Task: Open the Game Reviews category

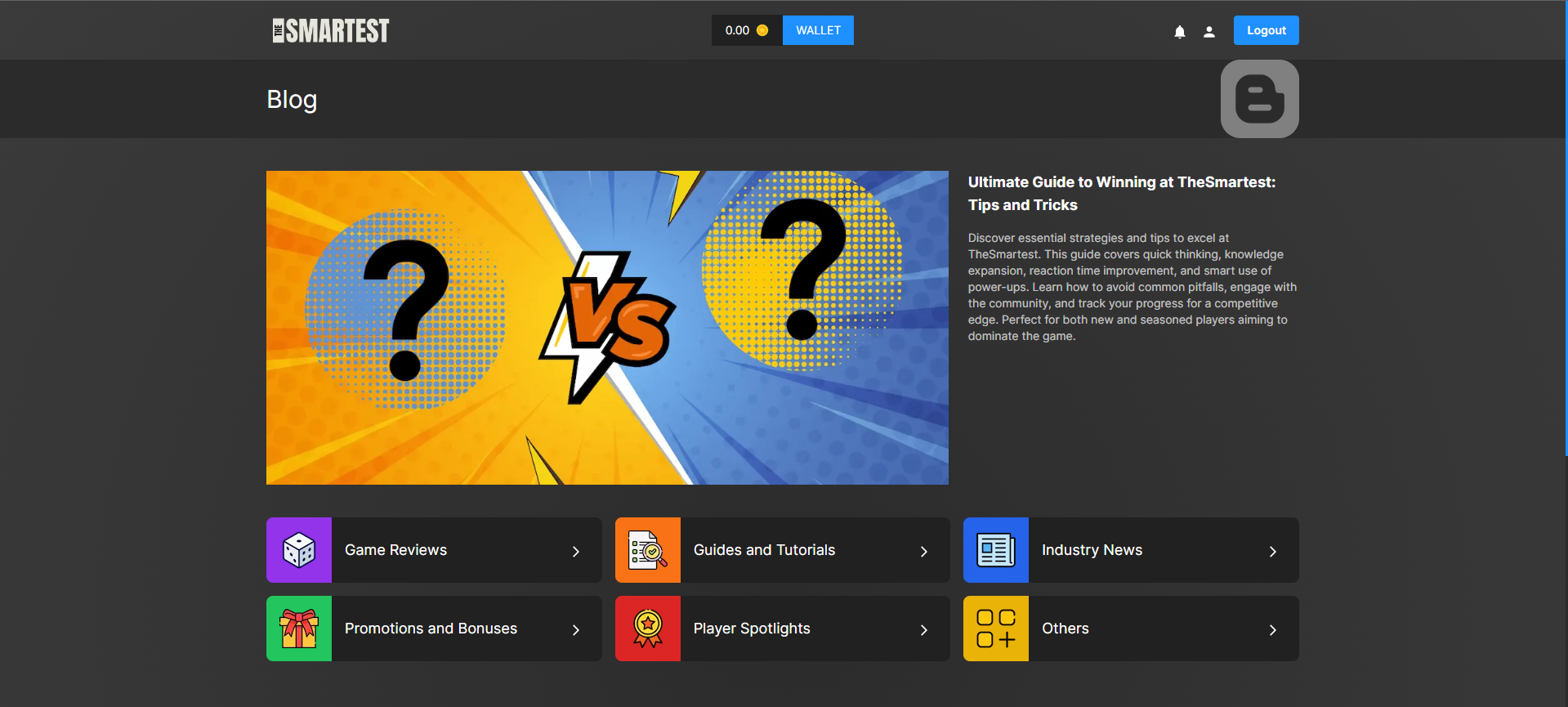Action: (434, 550)
